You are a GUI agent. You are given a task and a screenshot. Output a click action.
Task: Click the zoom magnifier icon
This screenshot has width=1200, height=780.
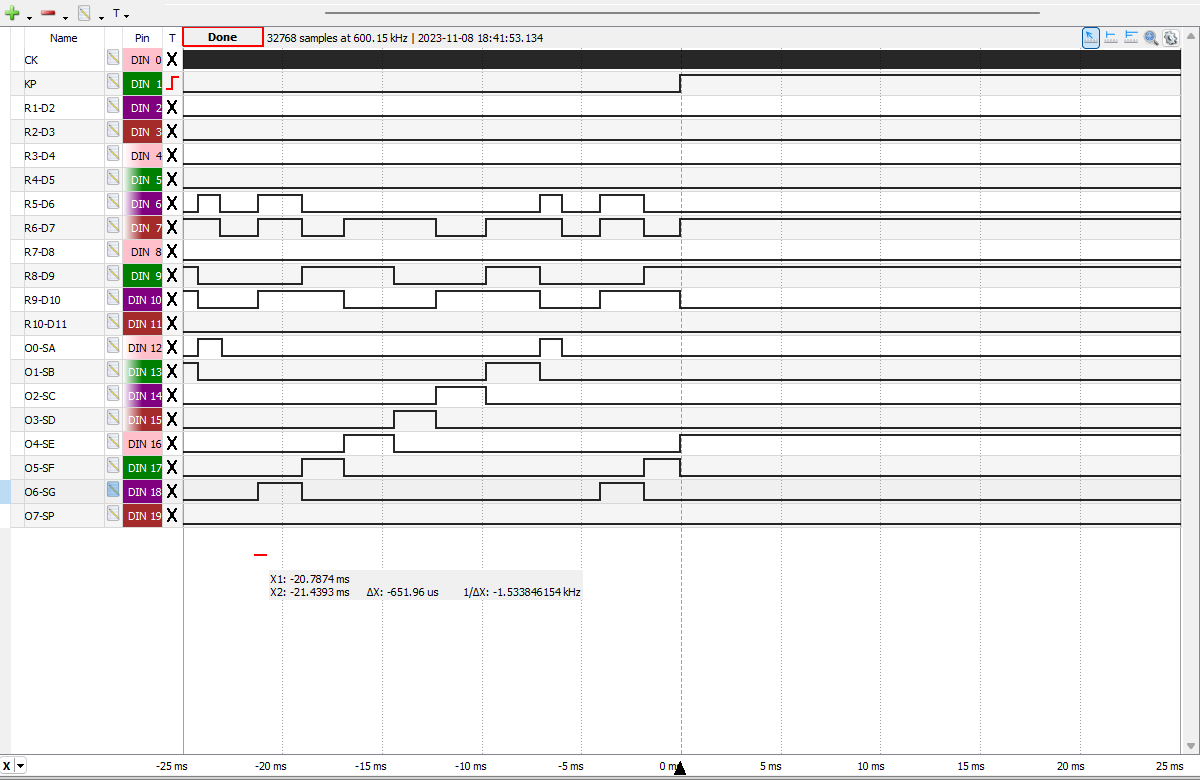1151,37
